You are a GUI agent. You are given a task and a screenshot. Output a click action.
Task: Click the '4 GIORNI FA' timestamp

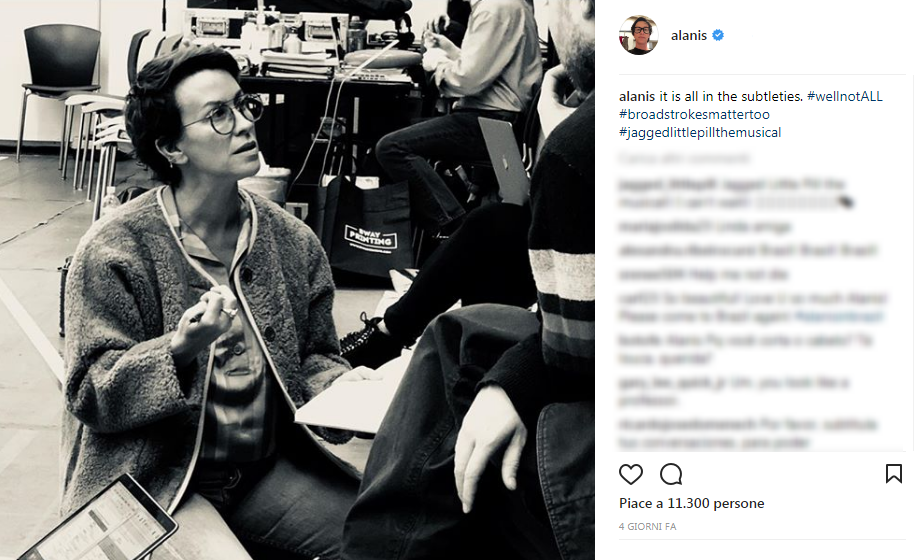(x=647, y=526)
